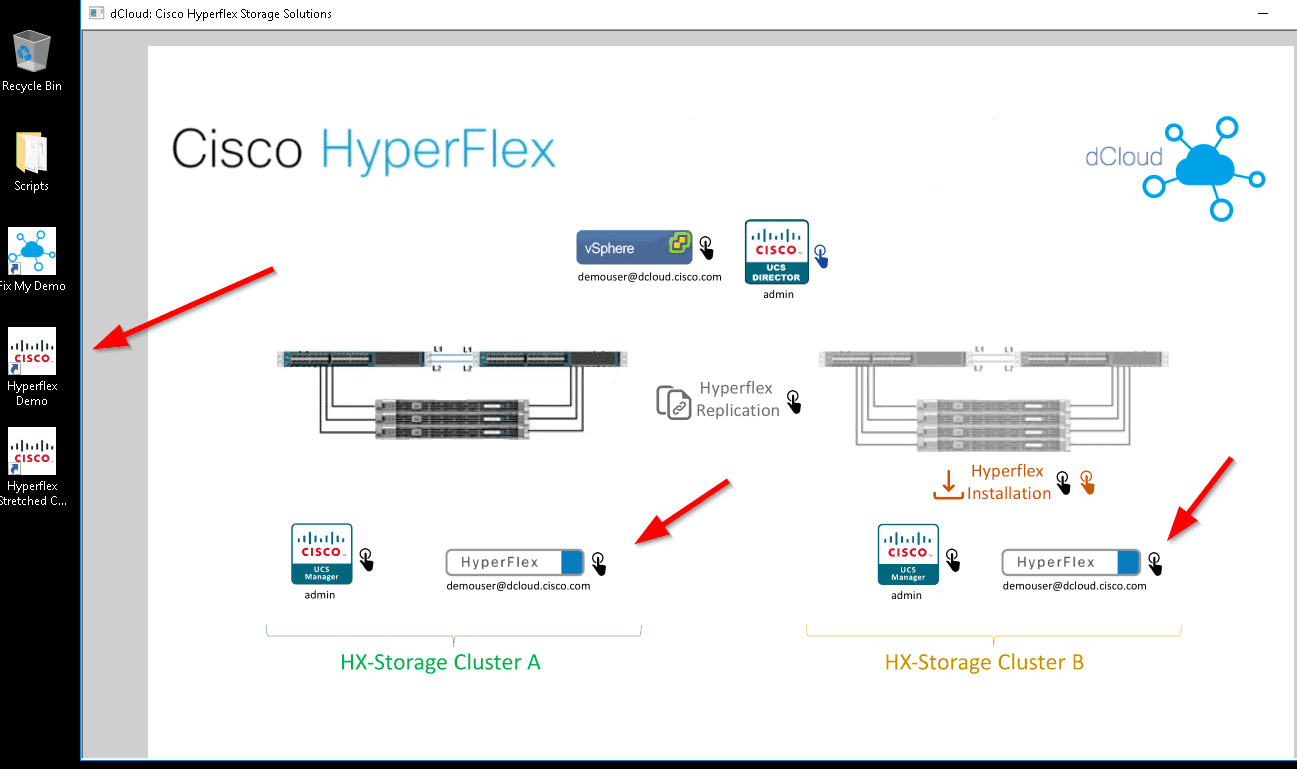Image resolution: width=1297 pixels, height=769 pixels.
Task: Click the Hyperflex Installation label
Action: click(x=1008, y=482)
